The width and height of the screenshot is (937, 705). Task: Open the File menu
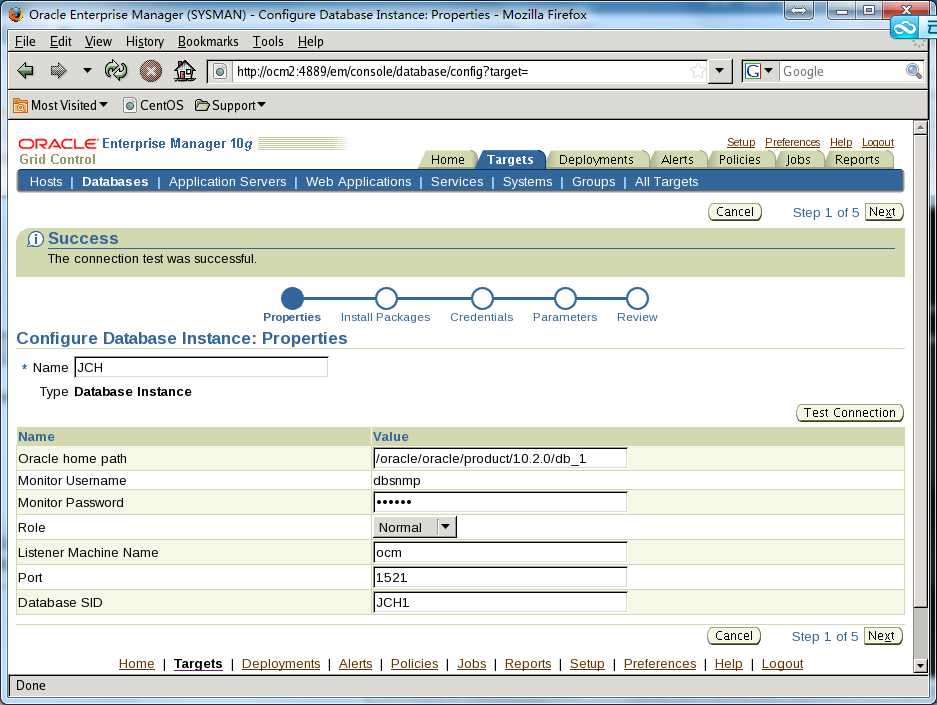(25, 41)
